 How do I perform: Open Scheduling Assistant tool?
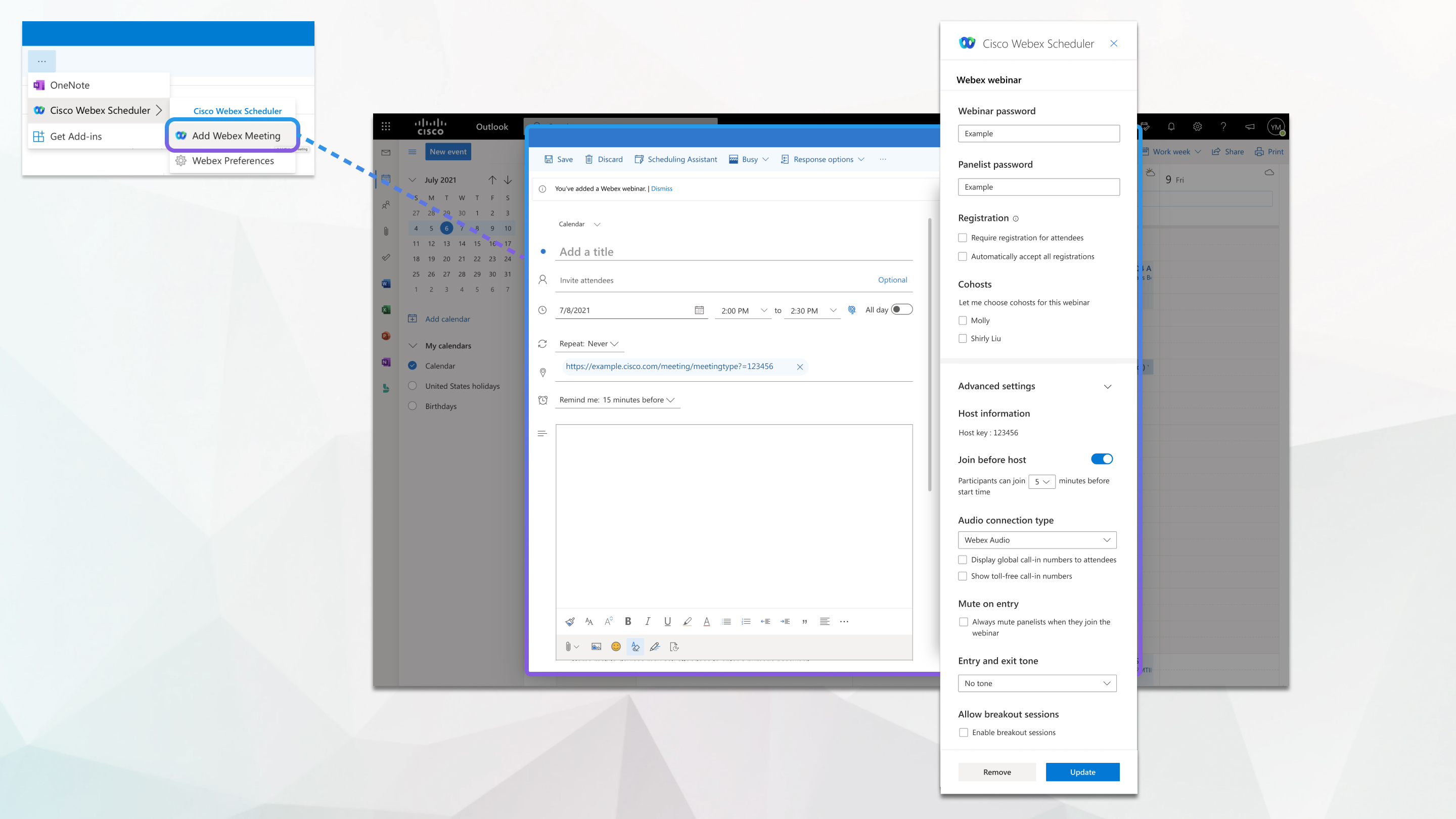pos(675,159)
